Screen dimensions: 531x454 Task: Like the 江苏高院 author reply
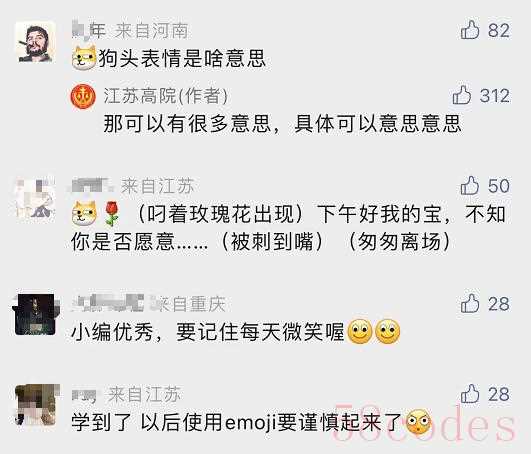[x=462, y=95]
